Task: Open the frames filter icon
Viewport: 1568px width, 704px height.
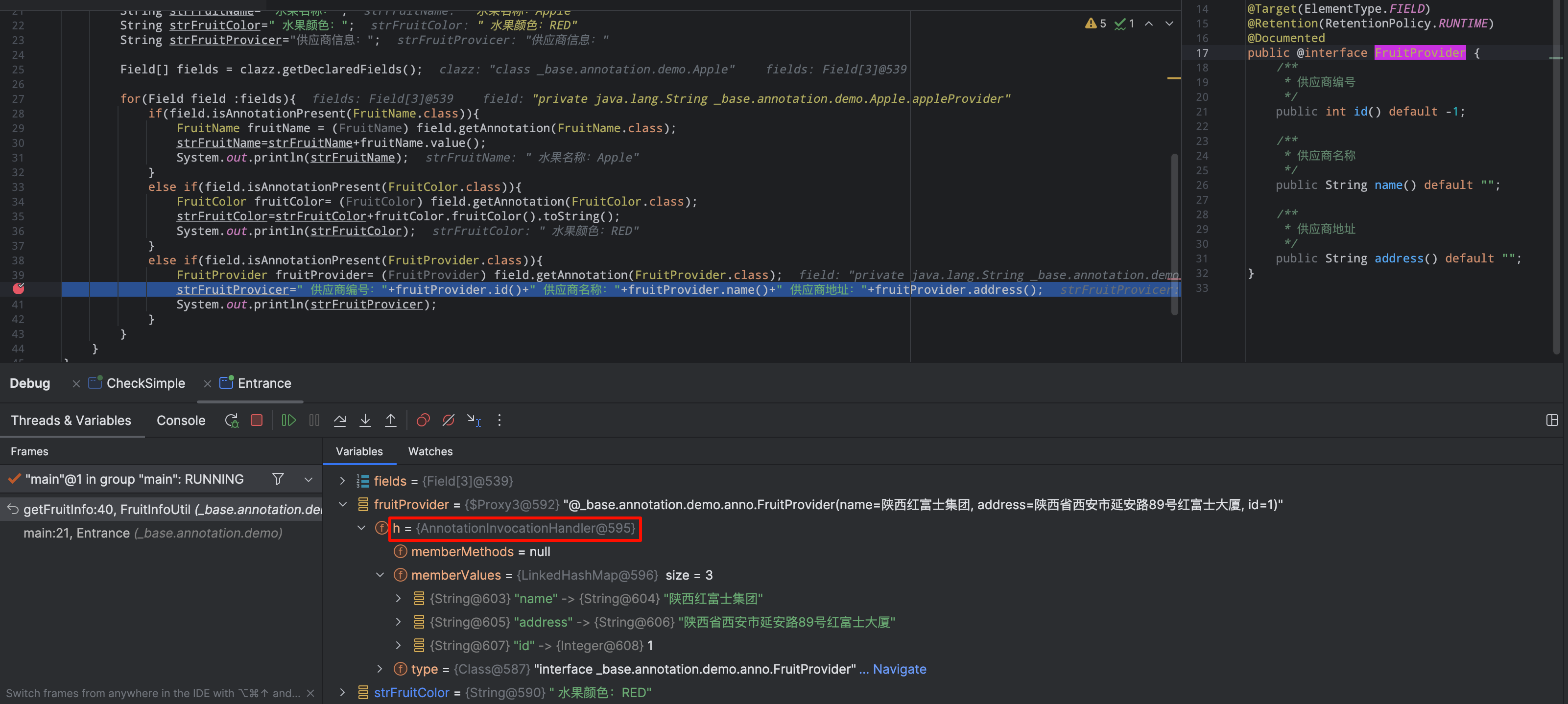Action: [x=278, y=479]
